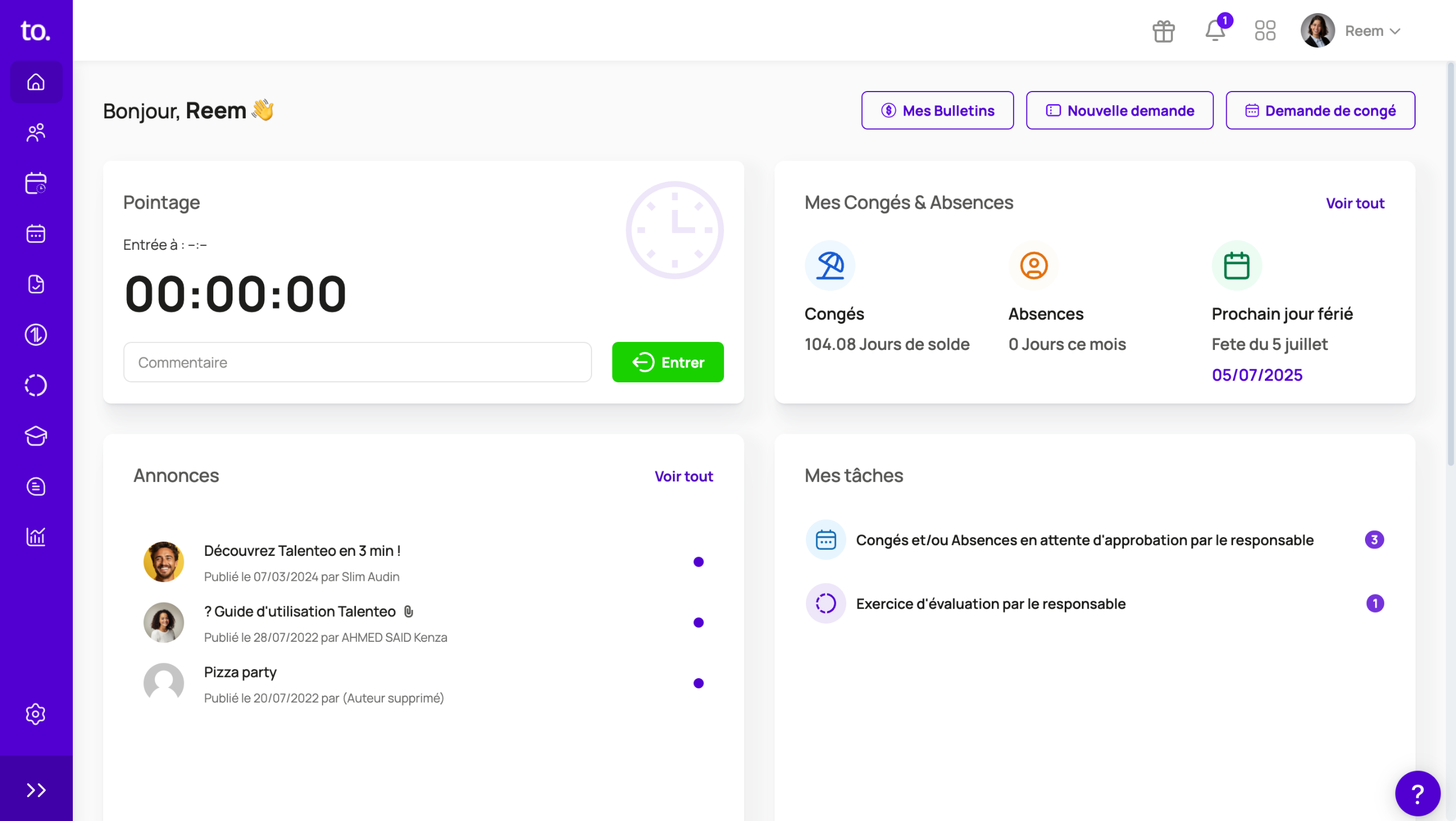This screenshot has width=1456, height=821.
Task: Open the graduation cap training icon
Action: tap(36, 436)
